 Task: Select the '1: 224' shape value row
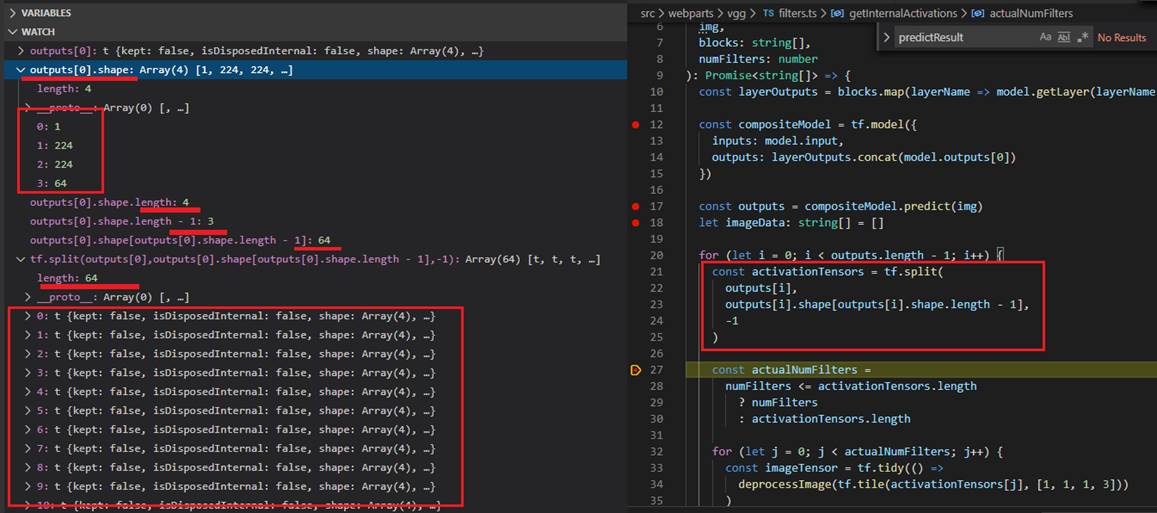tap(314, 146)
